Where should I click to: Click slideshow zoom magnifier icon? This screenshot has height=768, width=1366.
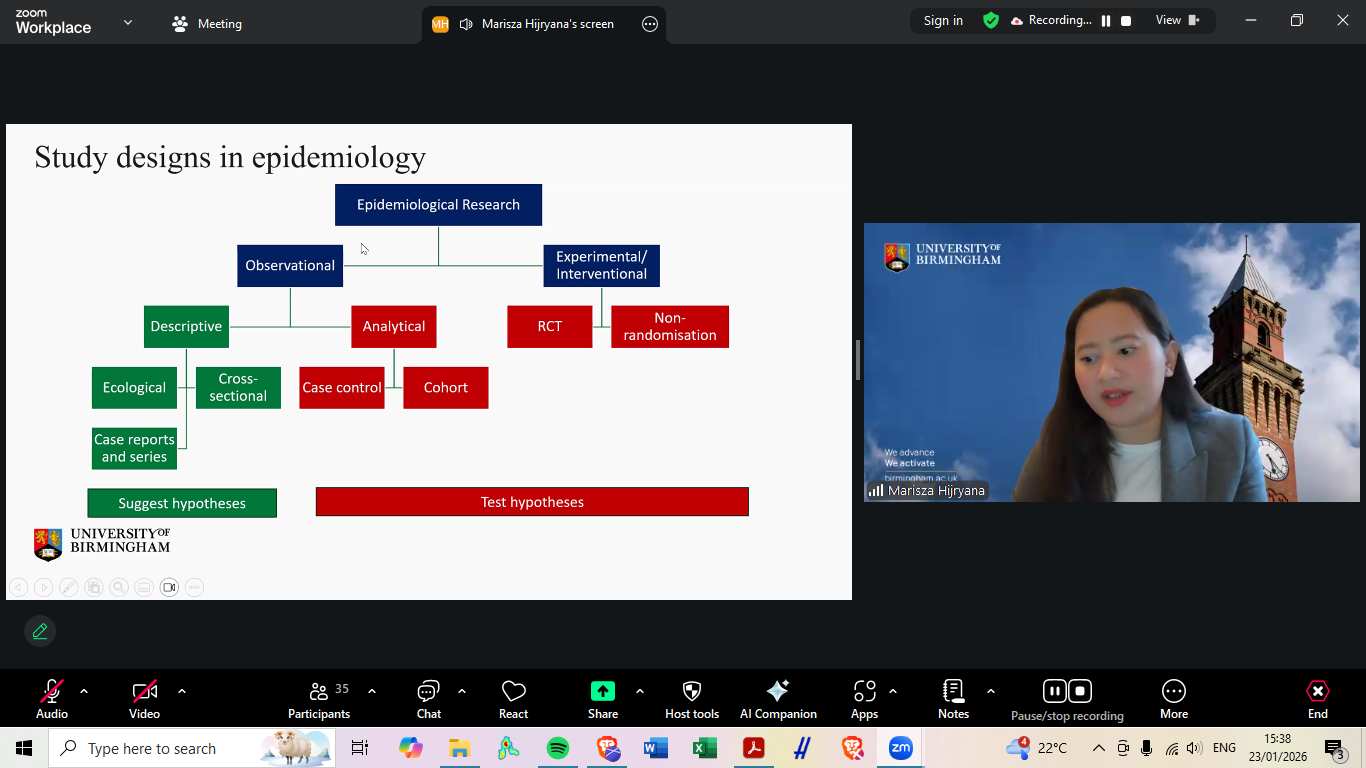tap(119, 587)
